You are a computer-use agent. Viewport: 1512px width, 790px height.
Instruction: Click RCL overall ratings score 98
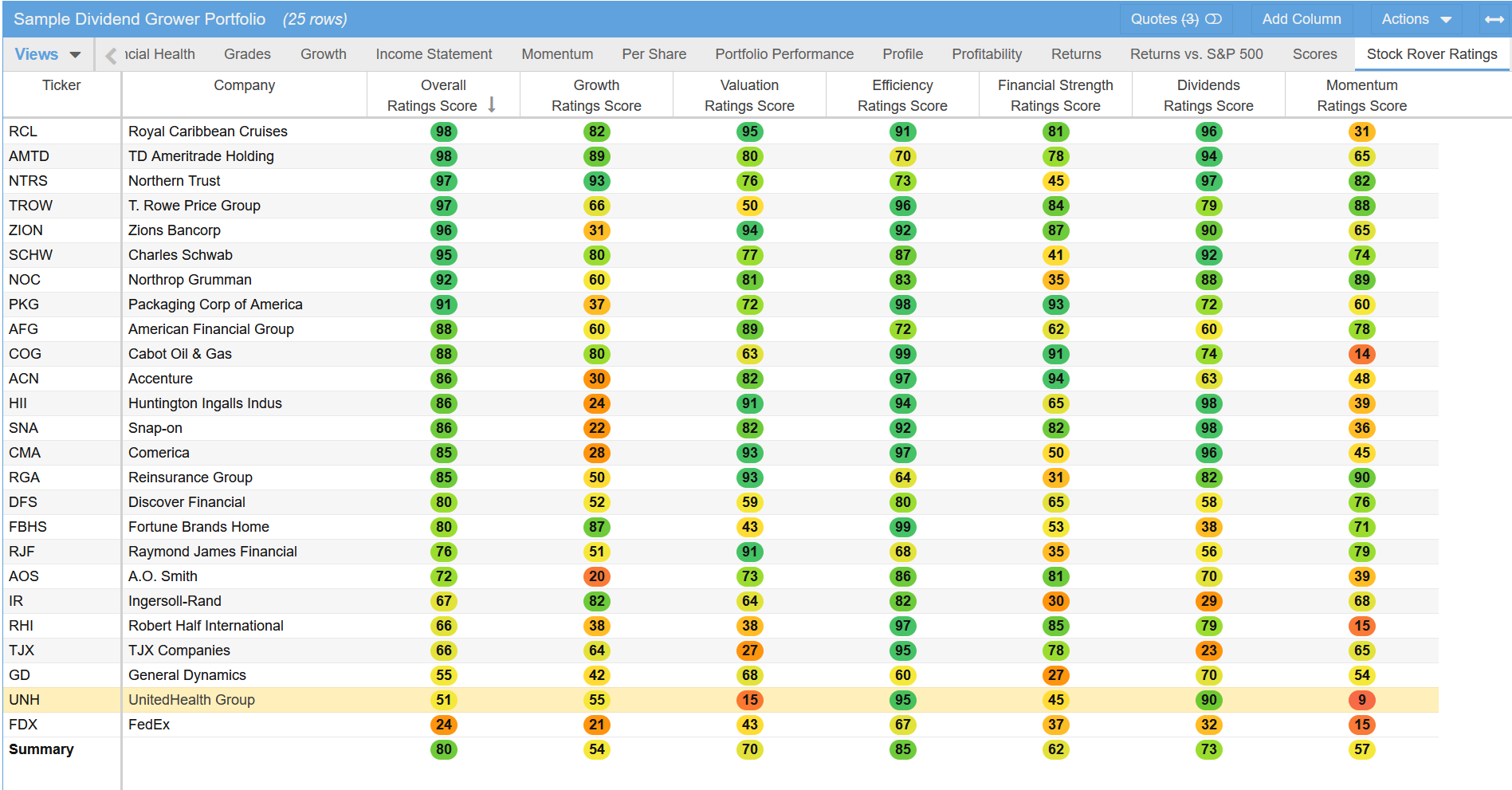443,132
